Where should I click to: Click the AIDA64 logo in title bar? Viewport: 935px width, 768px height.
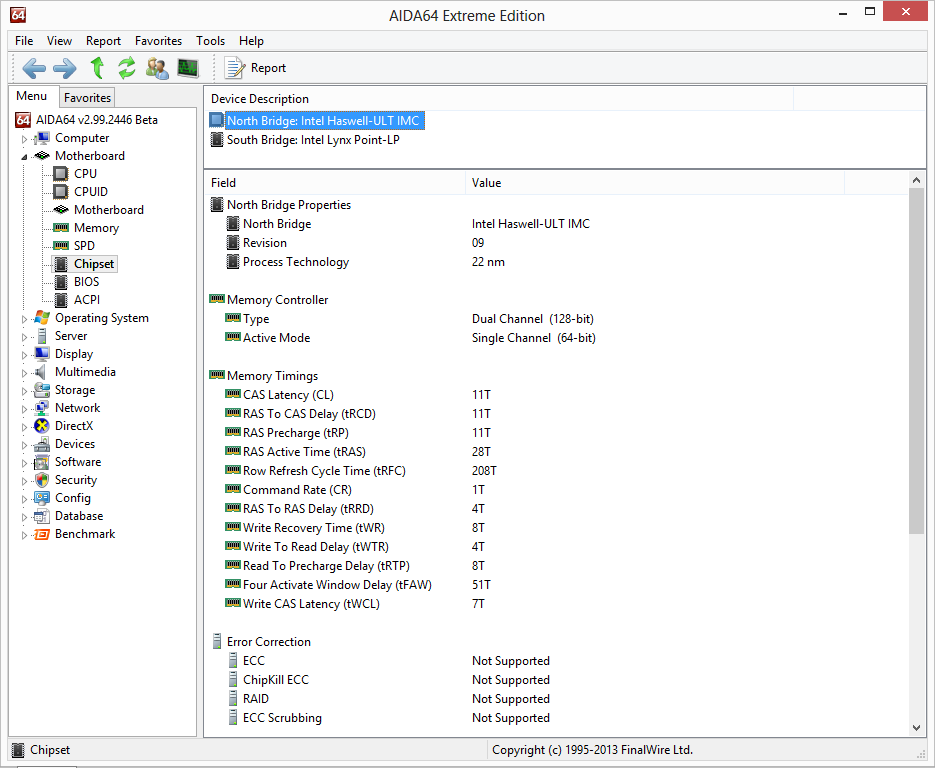pyautogui.click(x=18, y=15)
